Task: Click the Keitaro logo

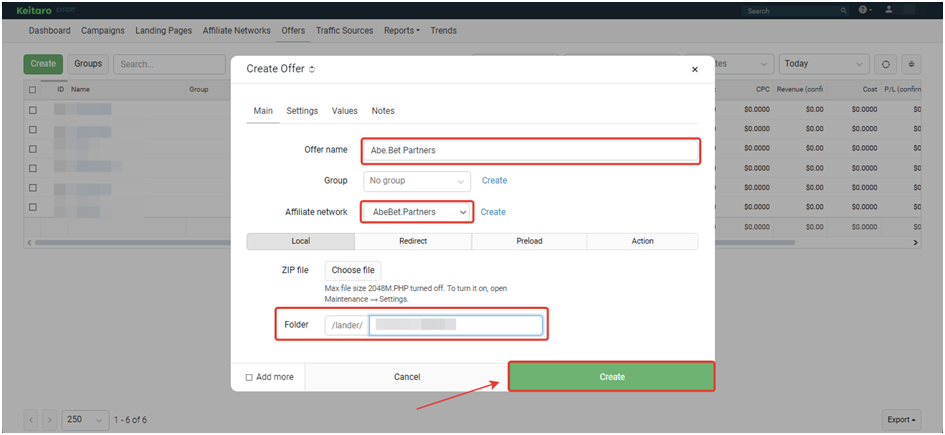Action: pos(34,11)
